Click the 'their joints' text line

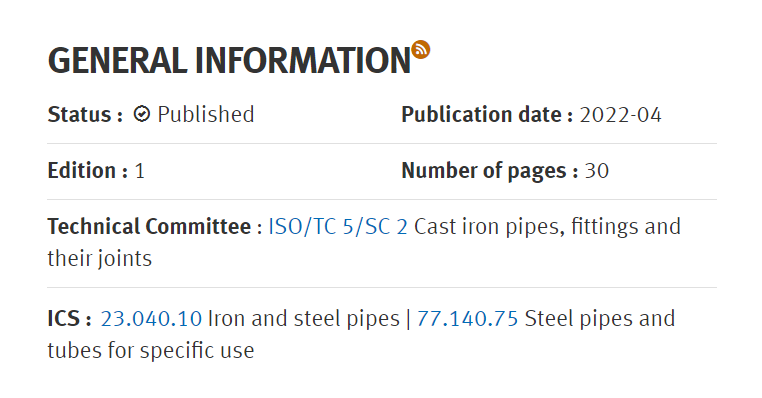tap(100, 259)
